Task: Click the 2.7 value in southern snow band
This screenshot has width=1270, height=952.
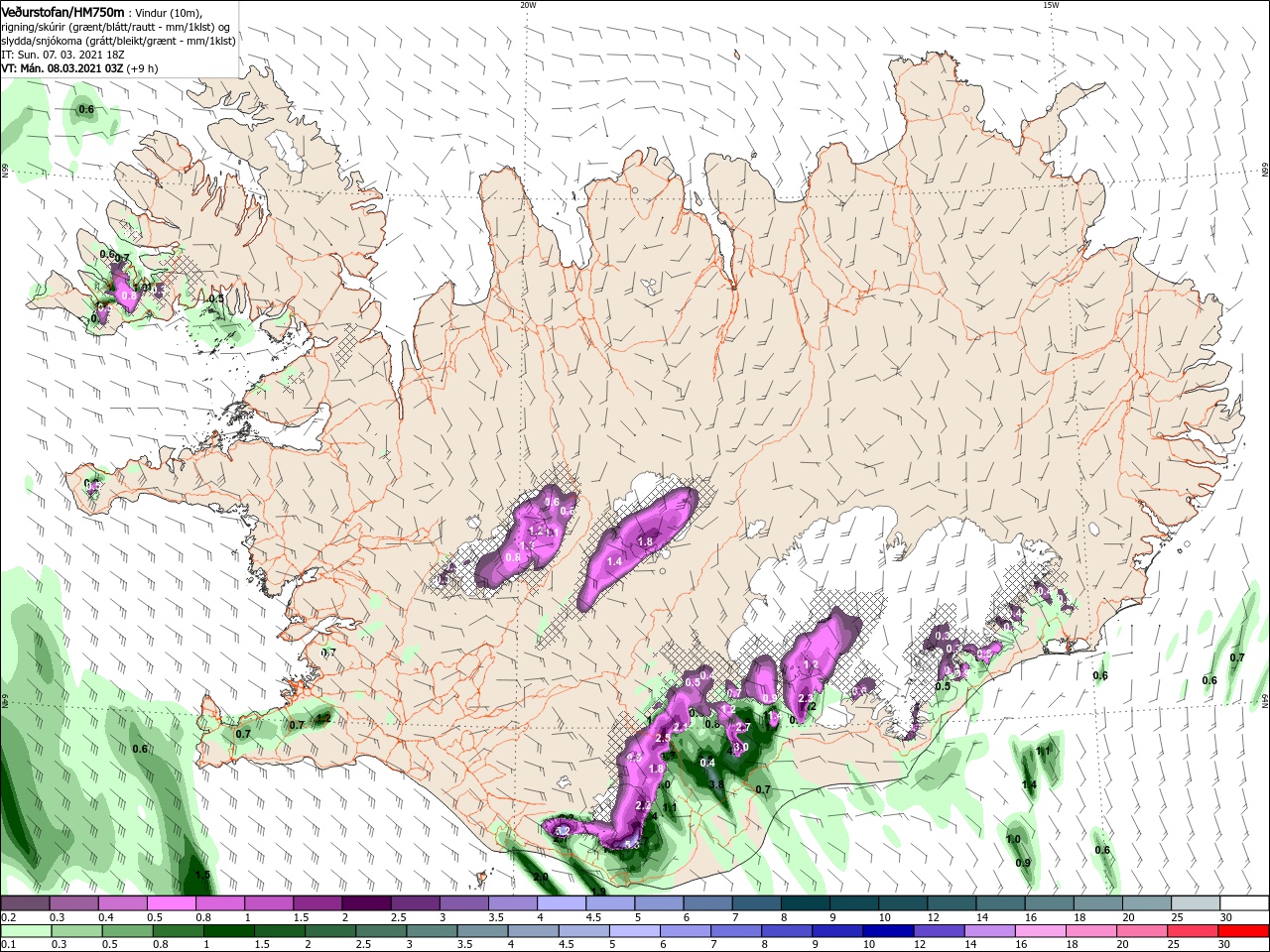Action: point(743,728)
